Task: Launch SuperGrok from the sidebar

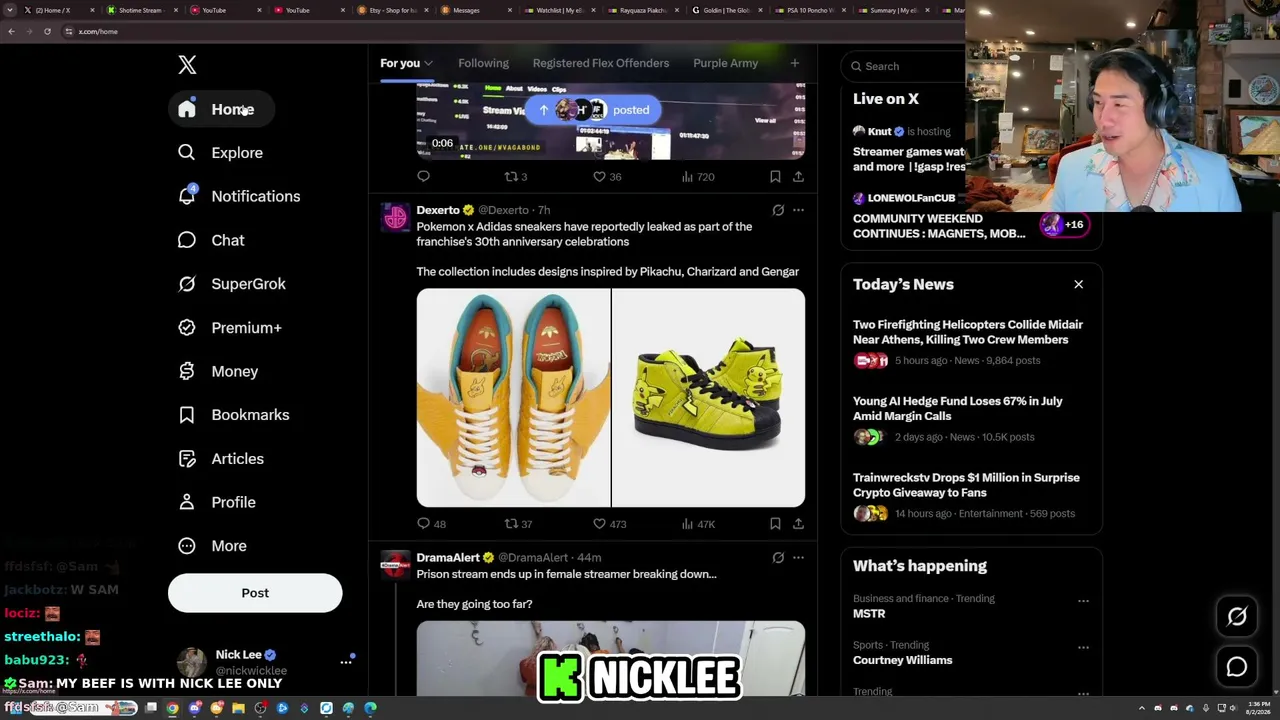Action: tap(231, 284)
